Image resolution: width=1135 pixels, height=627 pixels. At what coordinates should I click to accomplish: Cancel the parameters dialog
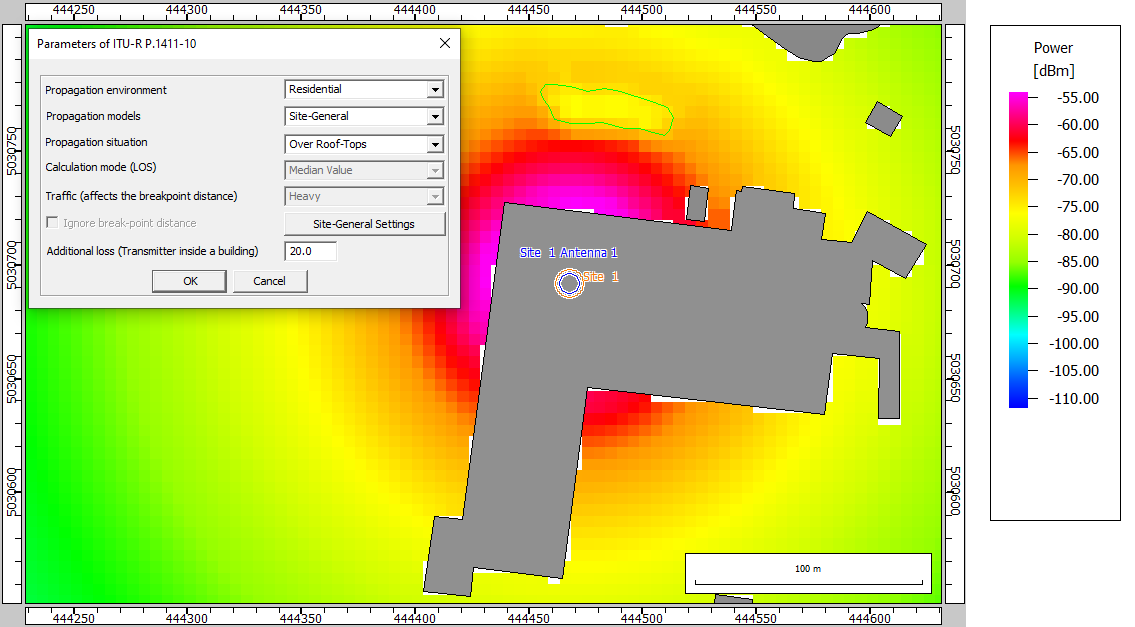pos(270,281)
